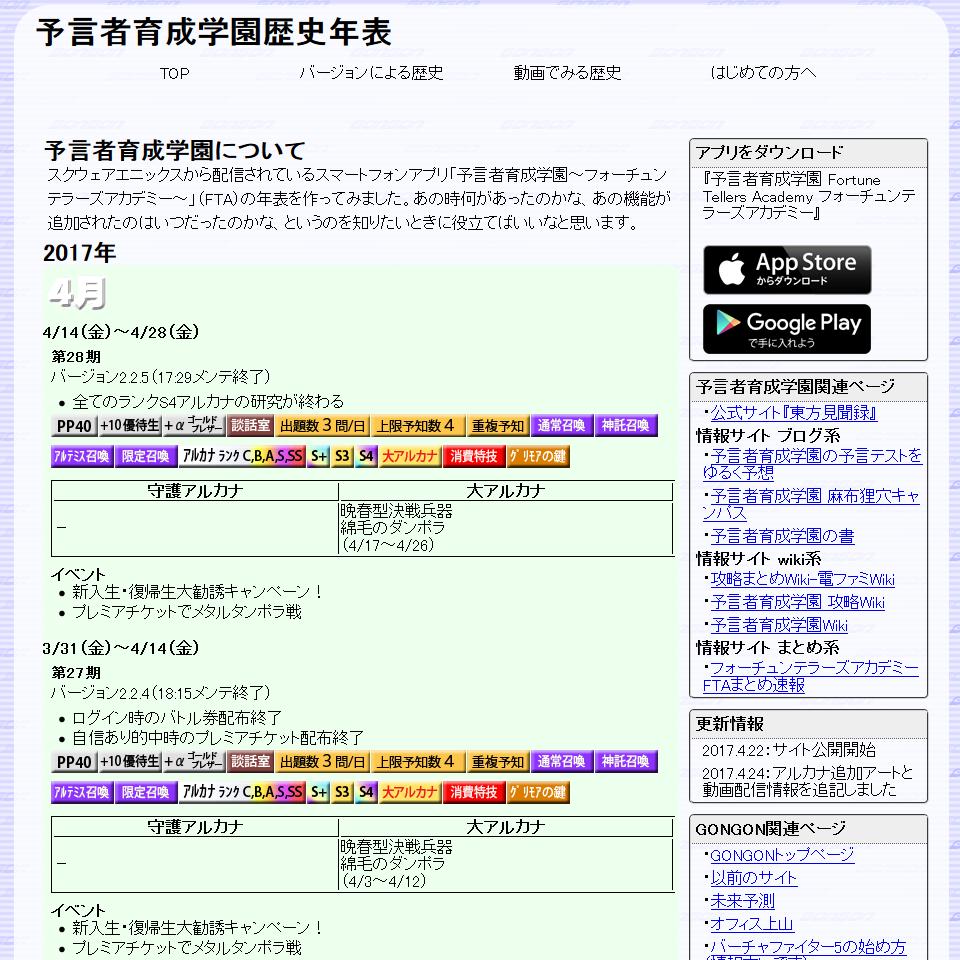The height and width of the screenshot is (960, 960).
Task: Click the 更新情報 panel header
Action: coord(808,724)
